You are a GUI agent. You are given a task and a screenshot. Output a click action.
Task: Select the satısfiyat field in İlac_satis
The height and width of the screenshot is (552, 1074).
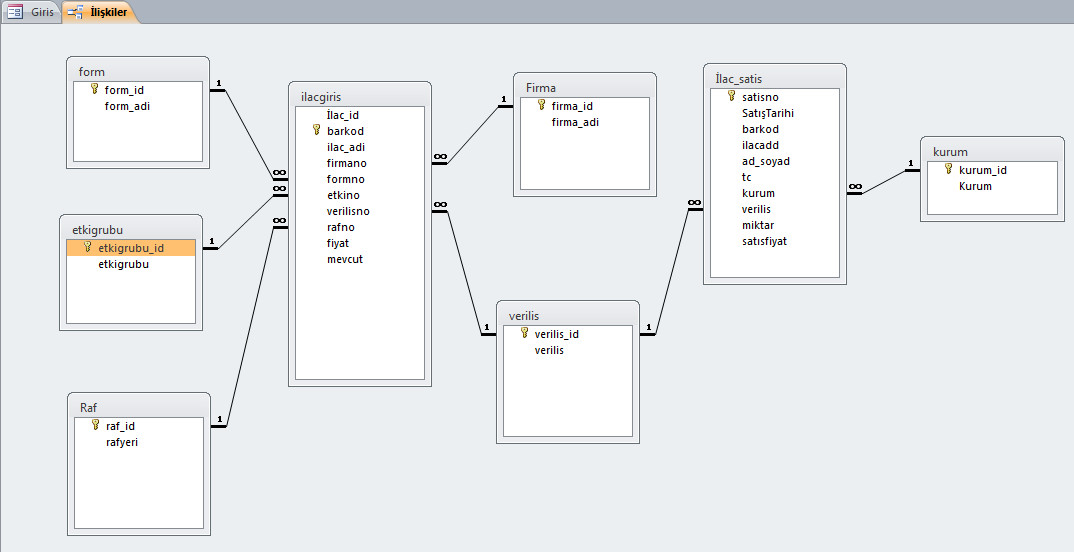(x=764, y=241)
